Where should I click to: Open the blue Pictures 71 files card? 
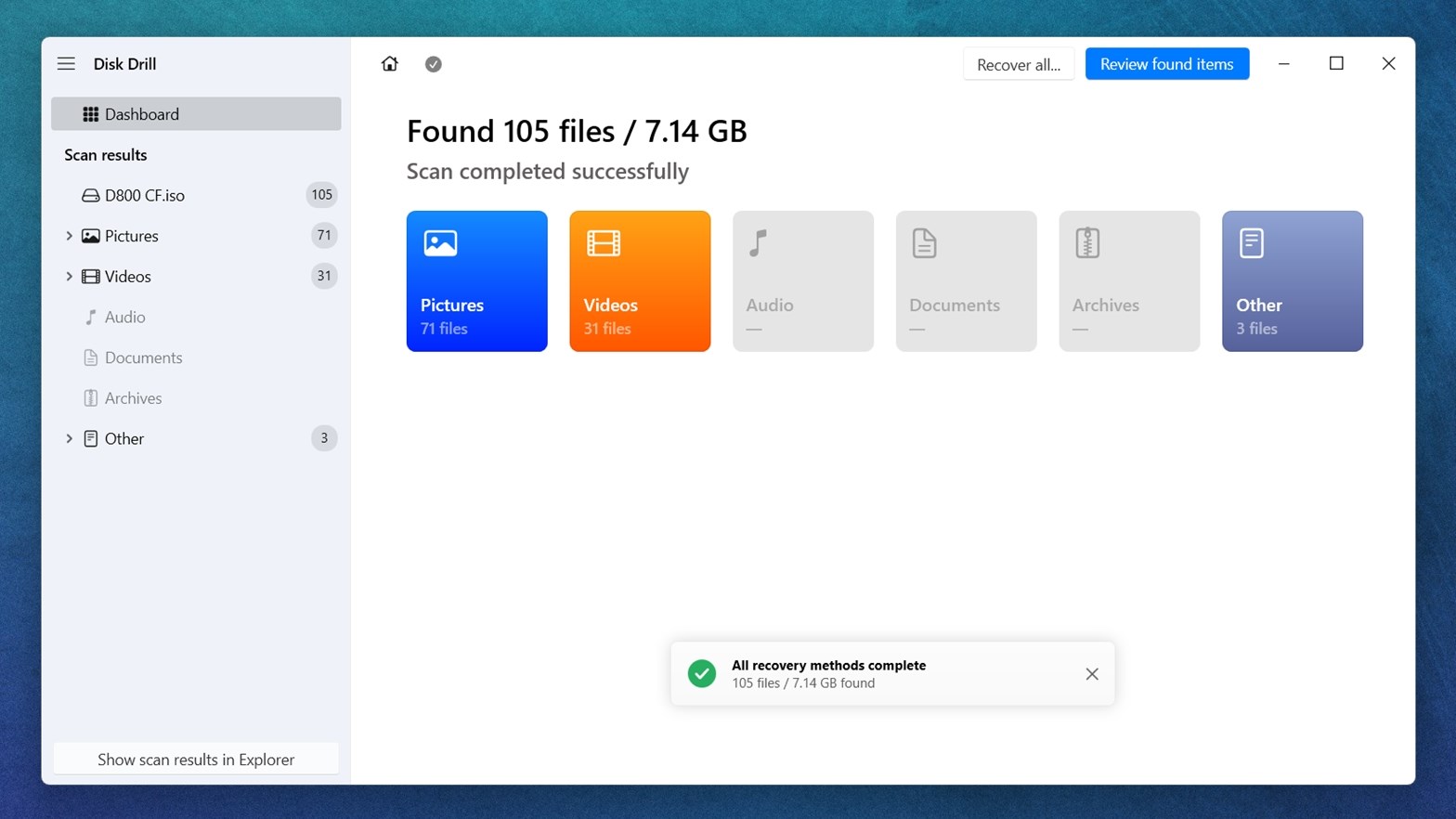click(477, 281)
